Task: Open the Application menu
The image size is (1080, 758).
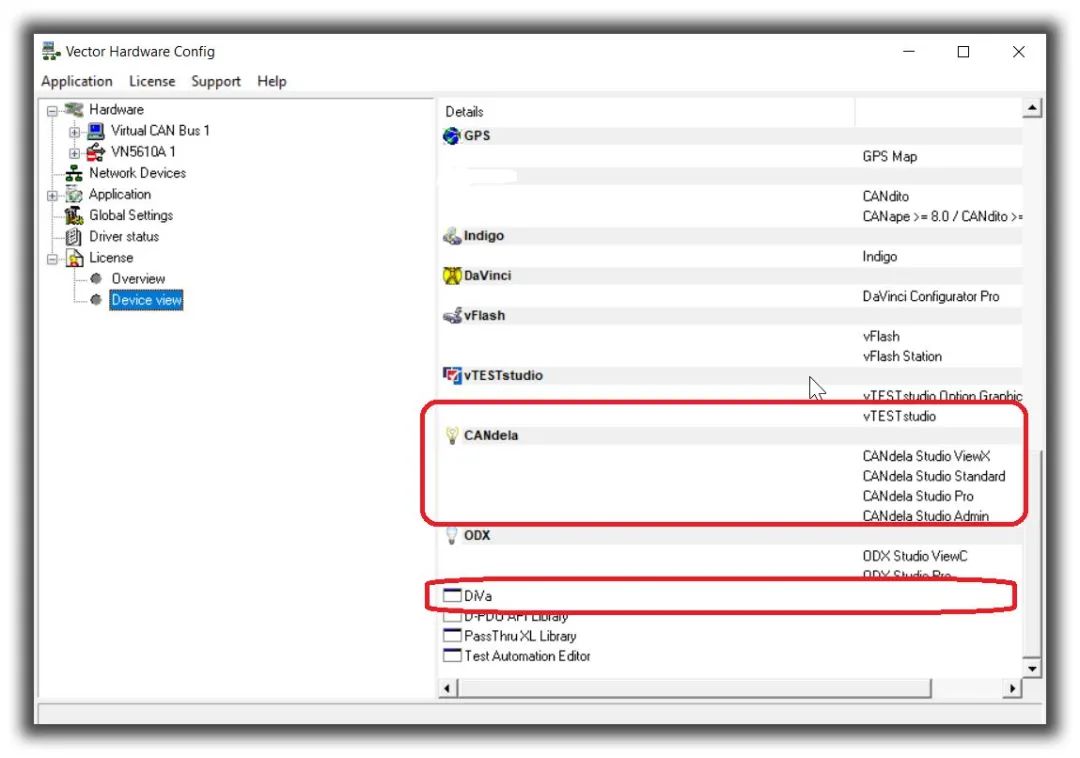Action: [76, 81]
